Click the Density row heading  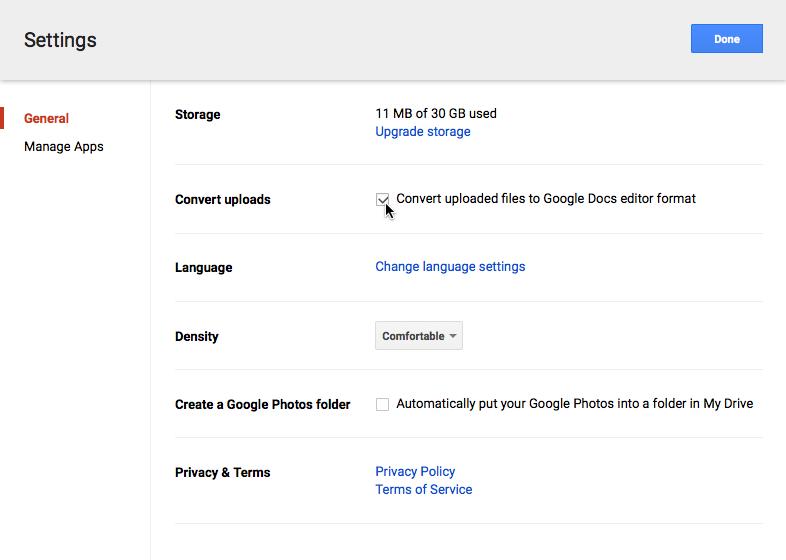[196, 336]
